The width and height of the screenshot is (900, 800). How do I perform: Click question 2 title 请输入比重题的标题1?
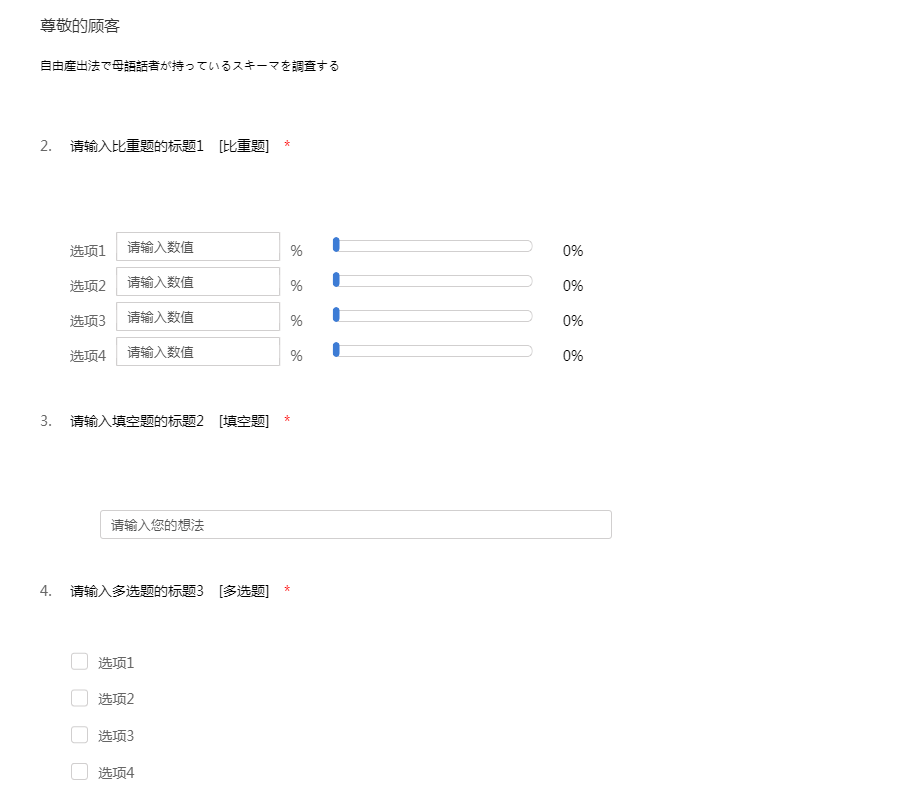137,146
